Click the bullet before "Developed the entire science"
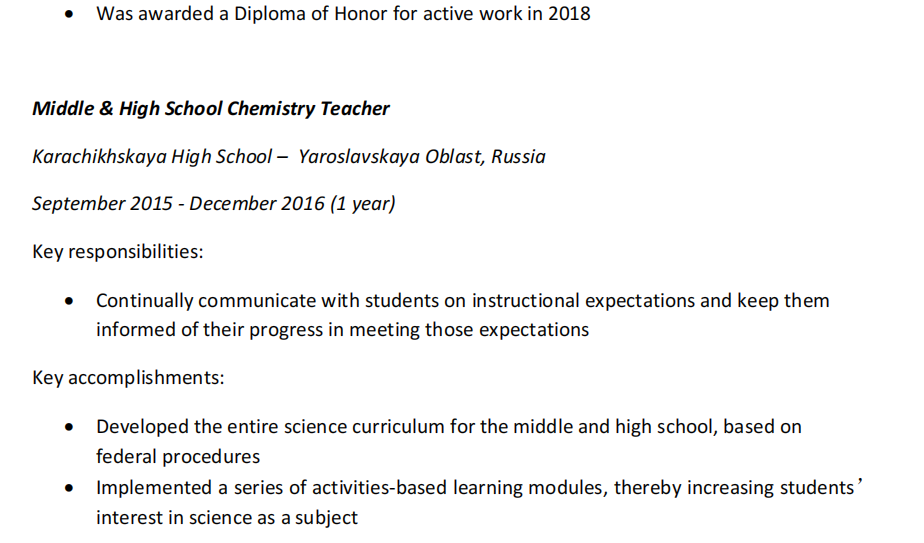The width and height of the screenshot is (924, 543). coord(68,428)
